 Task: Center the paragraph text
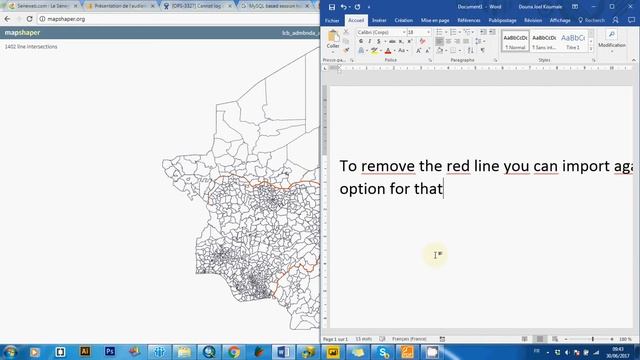click(x=448, y=41)
